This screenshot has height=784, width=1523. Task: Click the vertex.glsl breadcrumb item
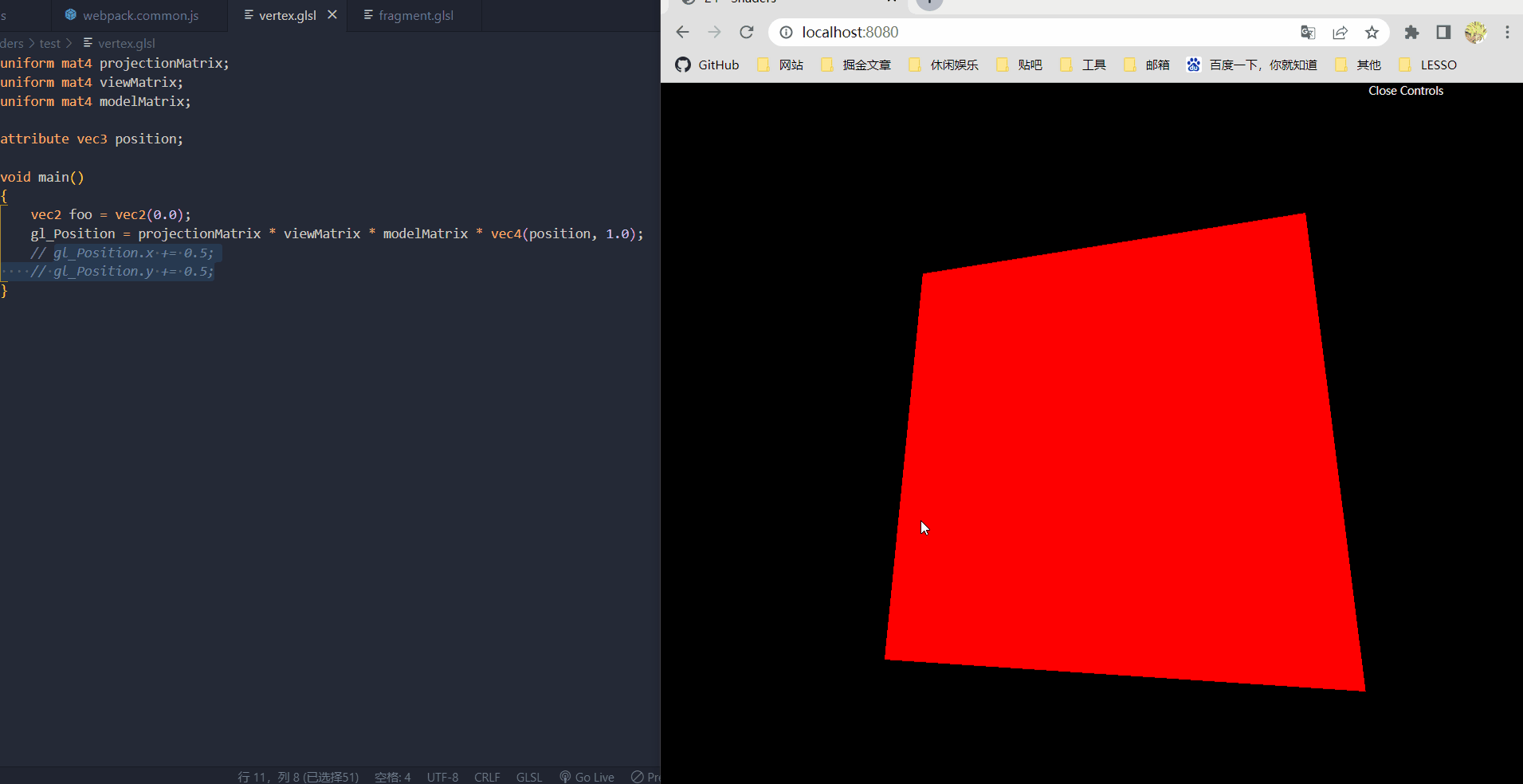click(120, 43)
